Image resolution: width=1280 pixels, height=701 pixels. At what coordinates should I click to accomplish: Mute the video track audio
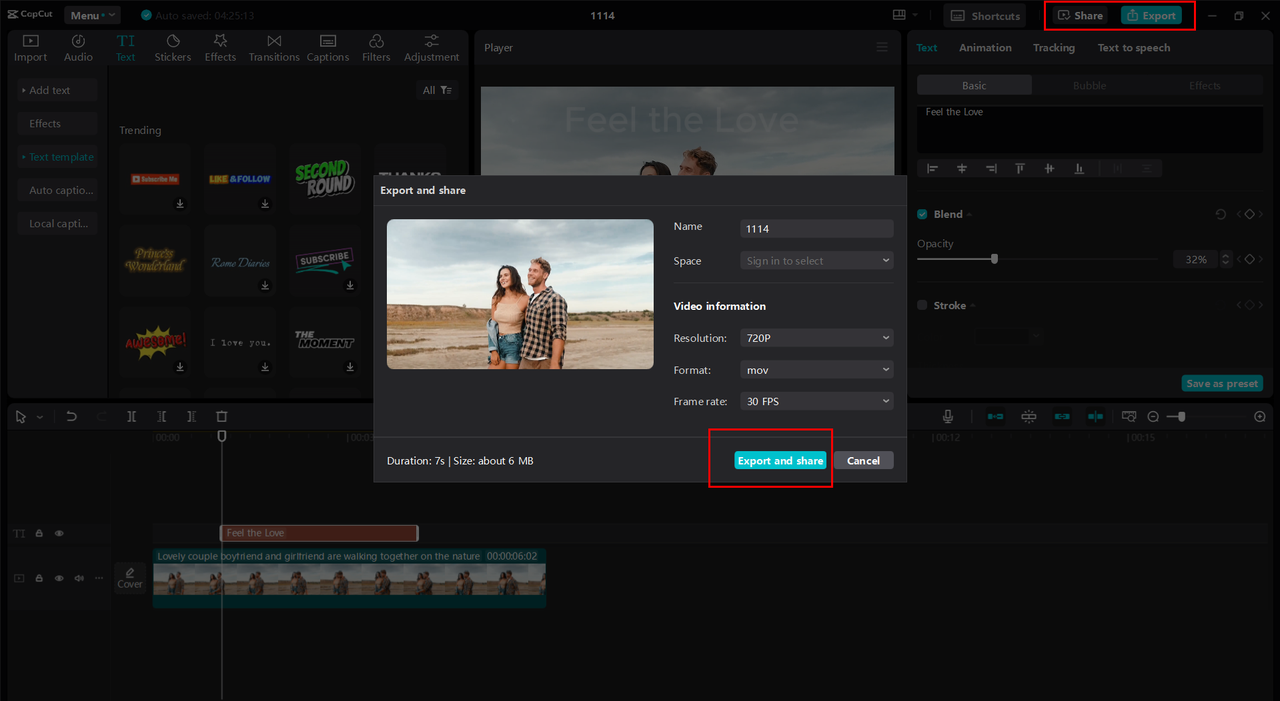click(x=79, y=578)
